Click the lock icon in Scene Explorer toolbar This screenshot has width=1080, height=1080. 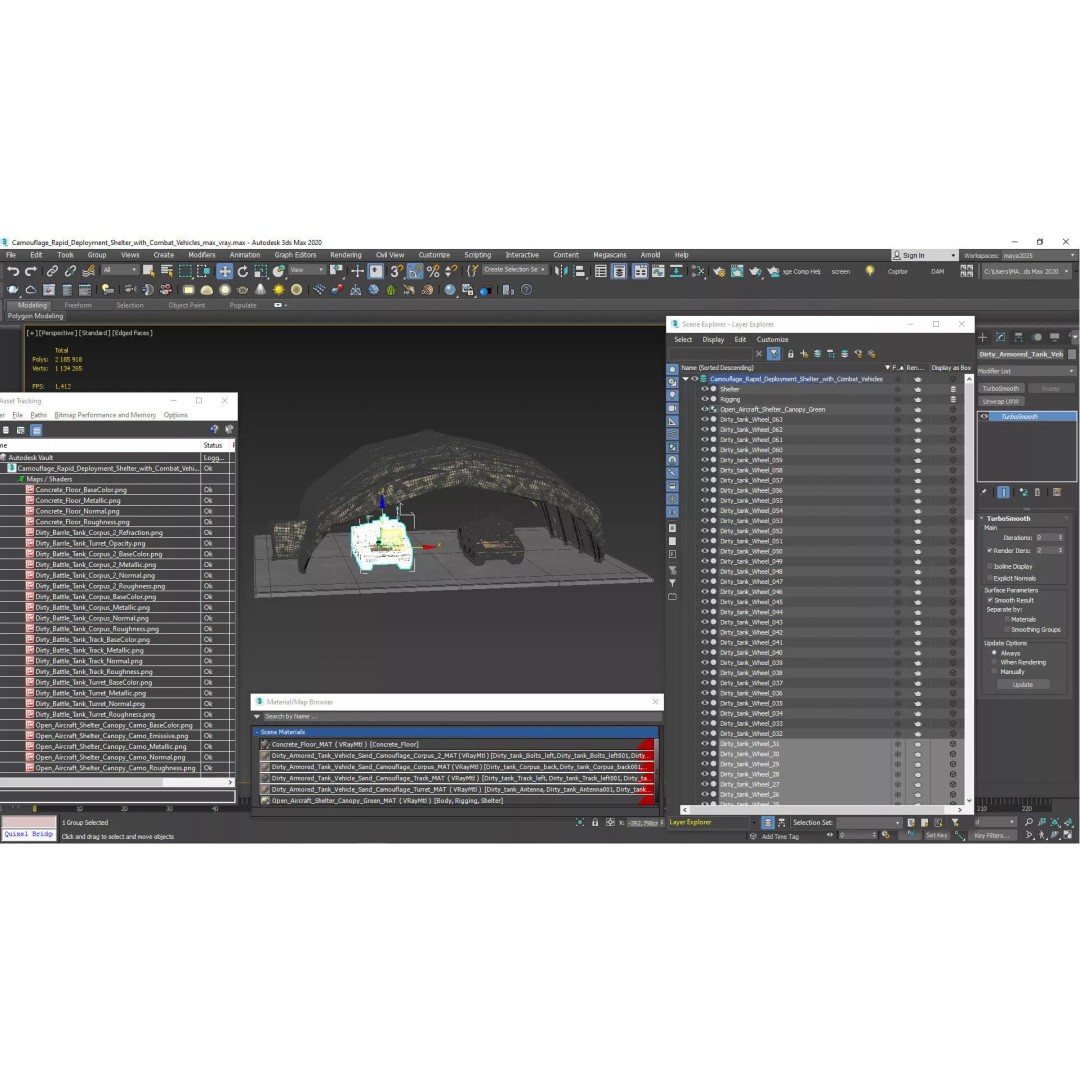(x=790, y=353)
